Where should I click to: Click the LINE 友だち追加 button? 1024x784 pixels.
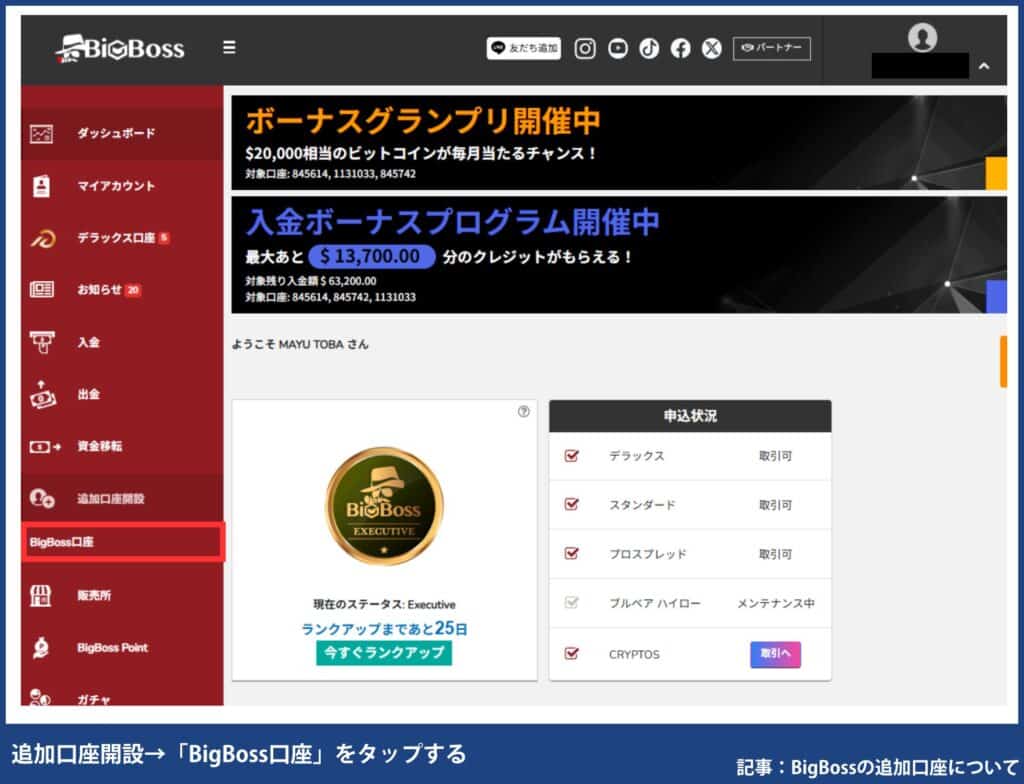(523, 48)
